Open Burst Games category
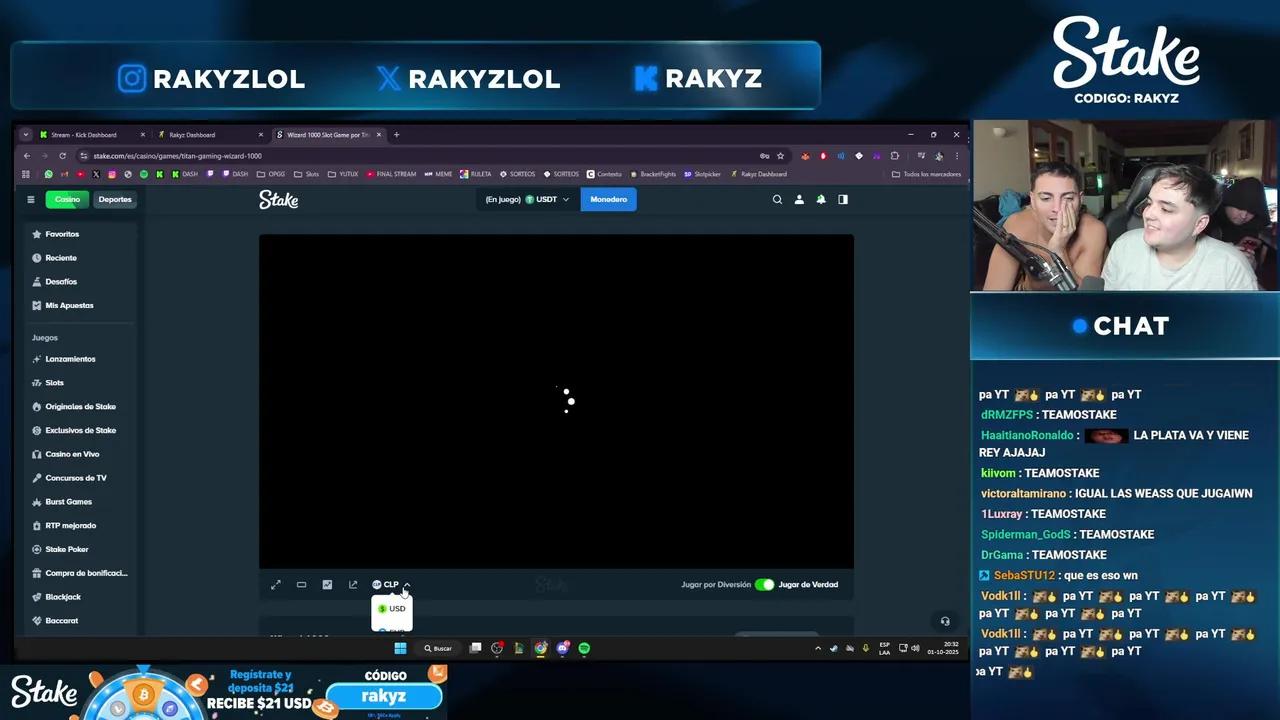Image resolution: width=1280 pixels, height=720 pixels. (80, 502)
